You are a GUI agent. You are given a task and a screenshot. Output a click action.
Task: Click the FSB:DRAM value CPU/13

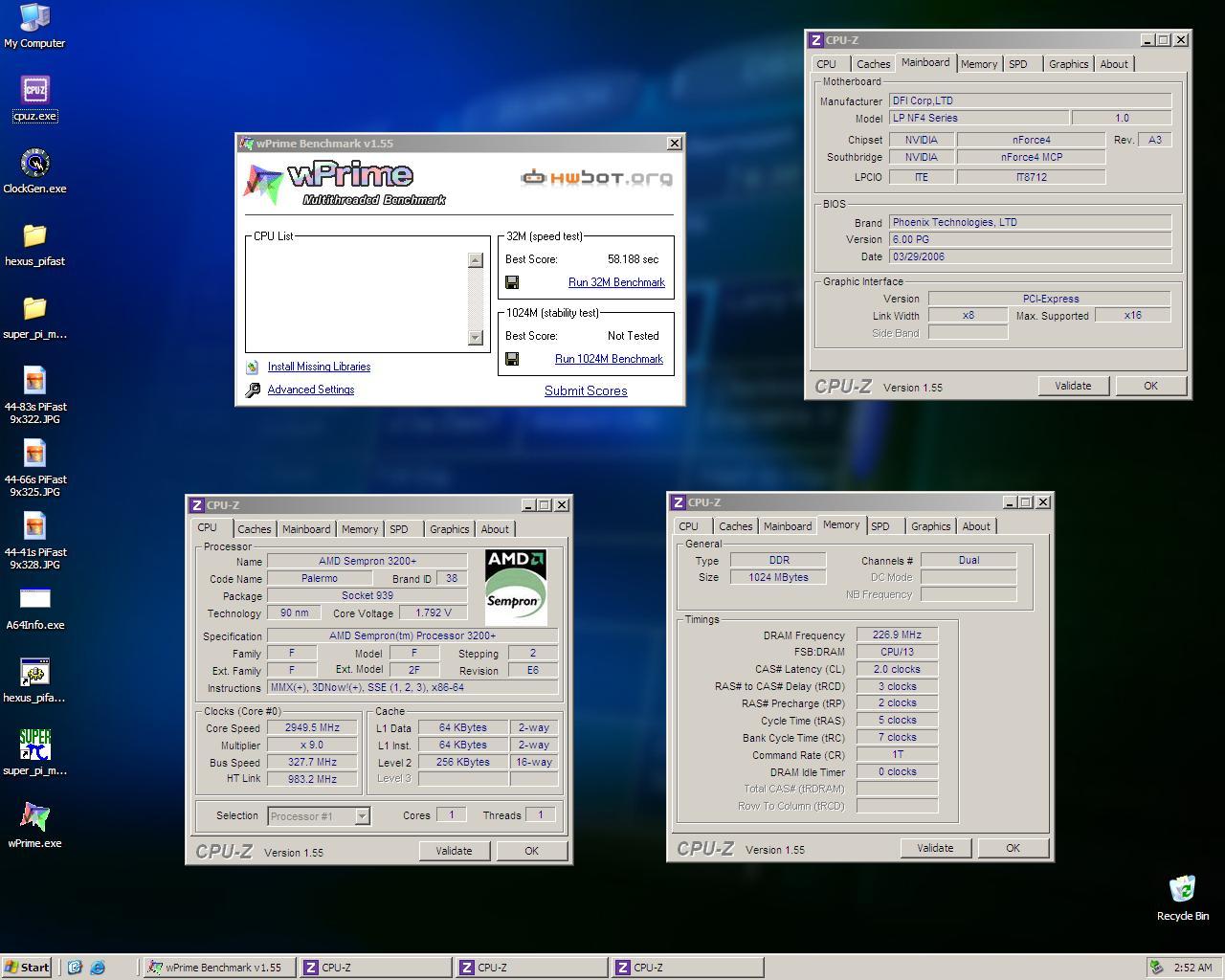tap(897, 652)
